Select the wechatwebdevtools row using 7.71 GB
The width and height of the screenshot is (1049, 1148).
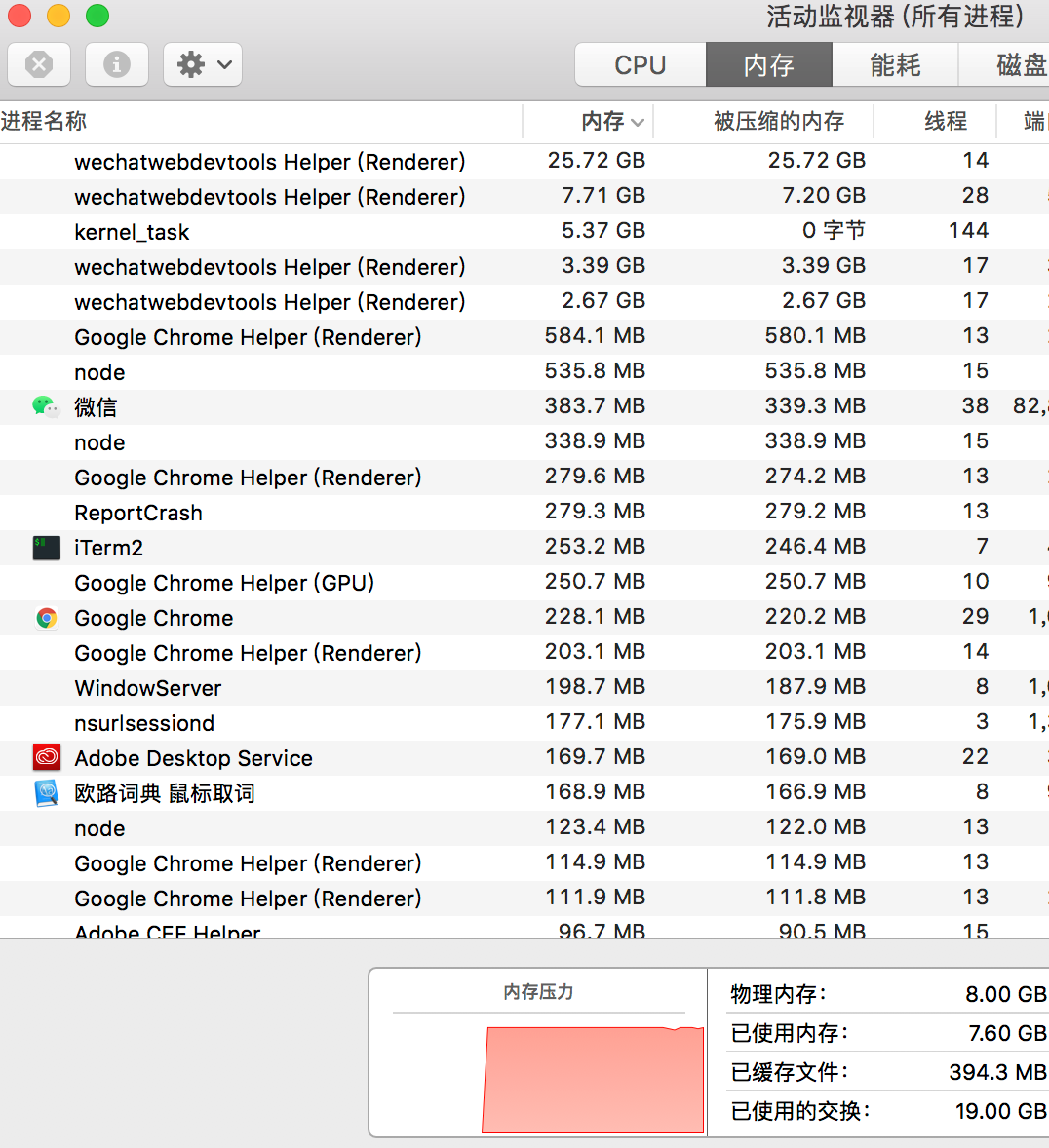tap(524, 196)
